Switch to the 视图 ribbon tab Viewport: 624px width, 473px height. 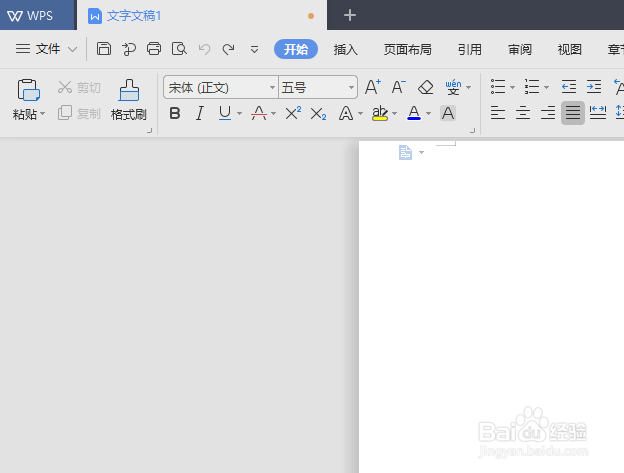(569, 50)
